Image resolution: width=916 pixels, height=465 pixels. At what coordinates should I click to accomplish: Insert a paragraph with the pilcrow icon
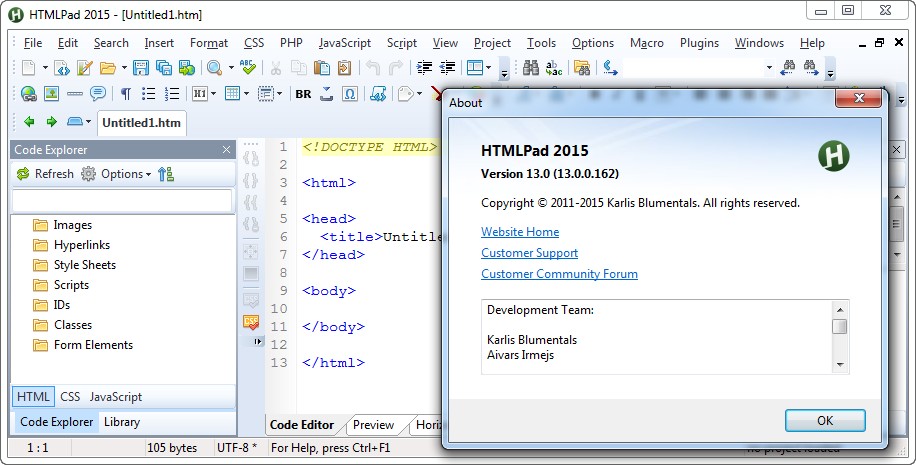[126, 93]
